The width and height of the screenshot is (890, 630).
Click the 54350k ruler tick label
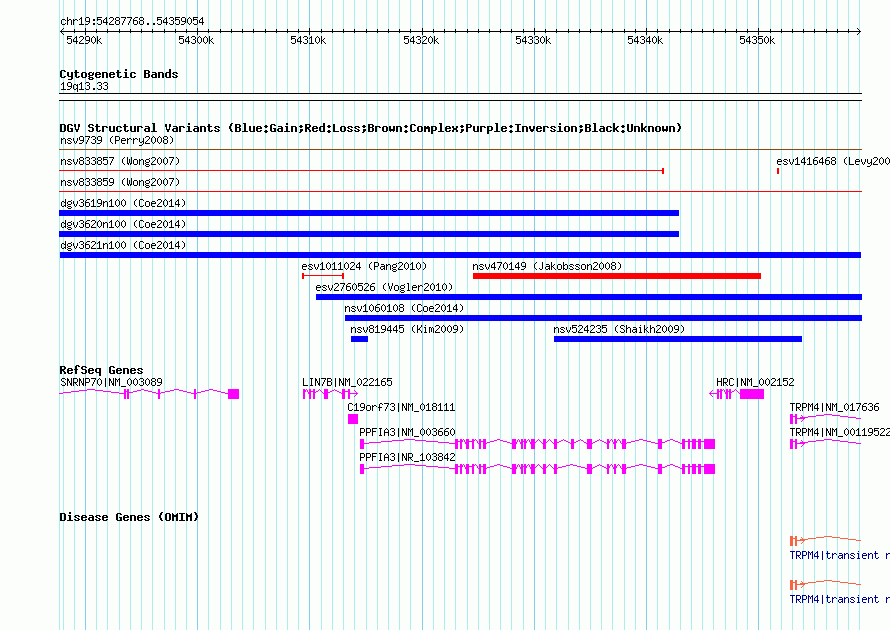click(757, 40)
